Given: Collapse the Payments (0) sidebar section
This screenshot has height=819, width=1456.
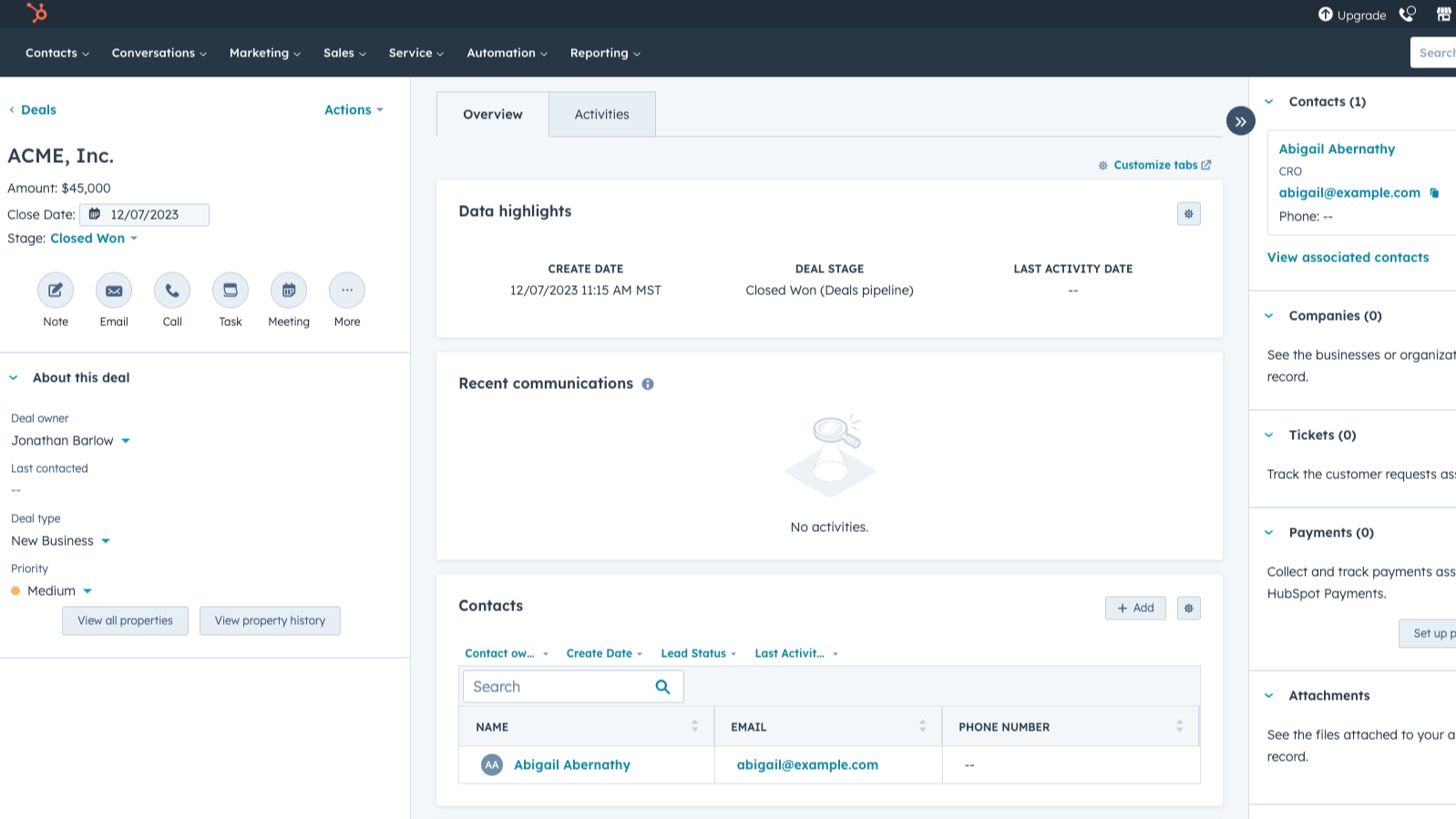Looking at the screenshot, I should click(x=1269, y=533).
